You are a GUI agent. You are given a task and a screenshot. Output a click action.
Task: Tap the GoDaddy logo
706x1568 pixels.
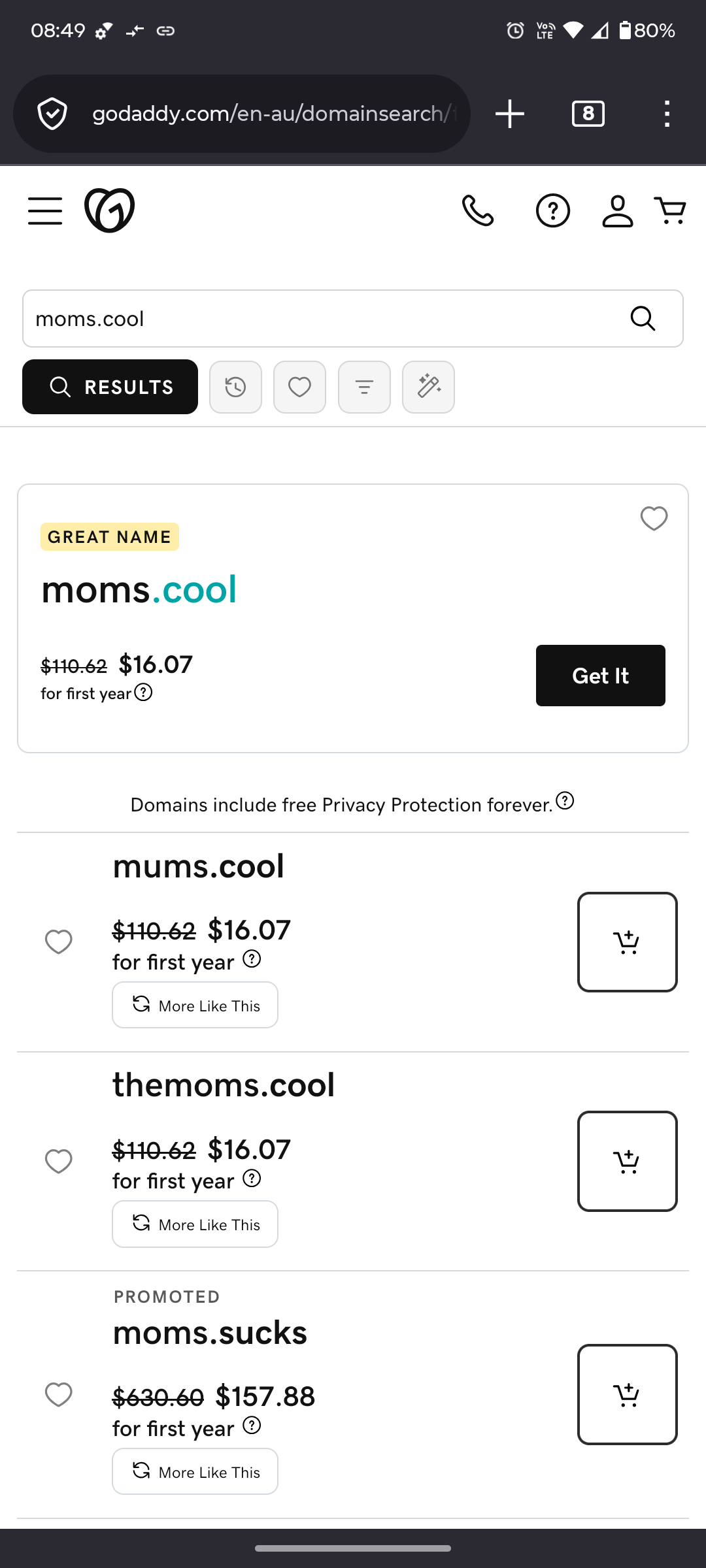pyautogui.click(x=109, y=210)
